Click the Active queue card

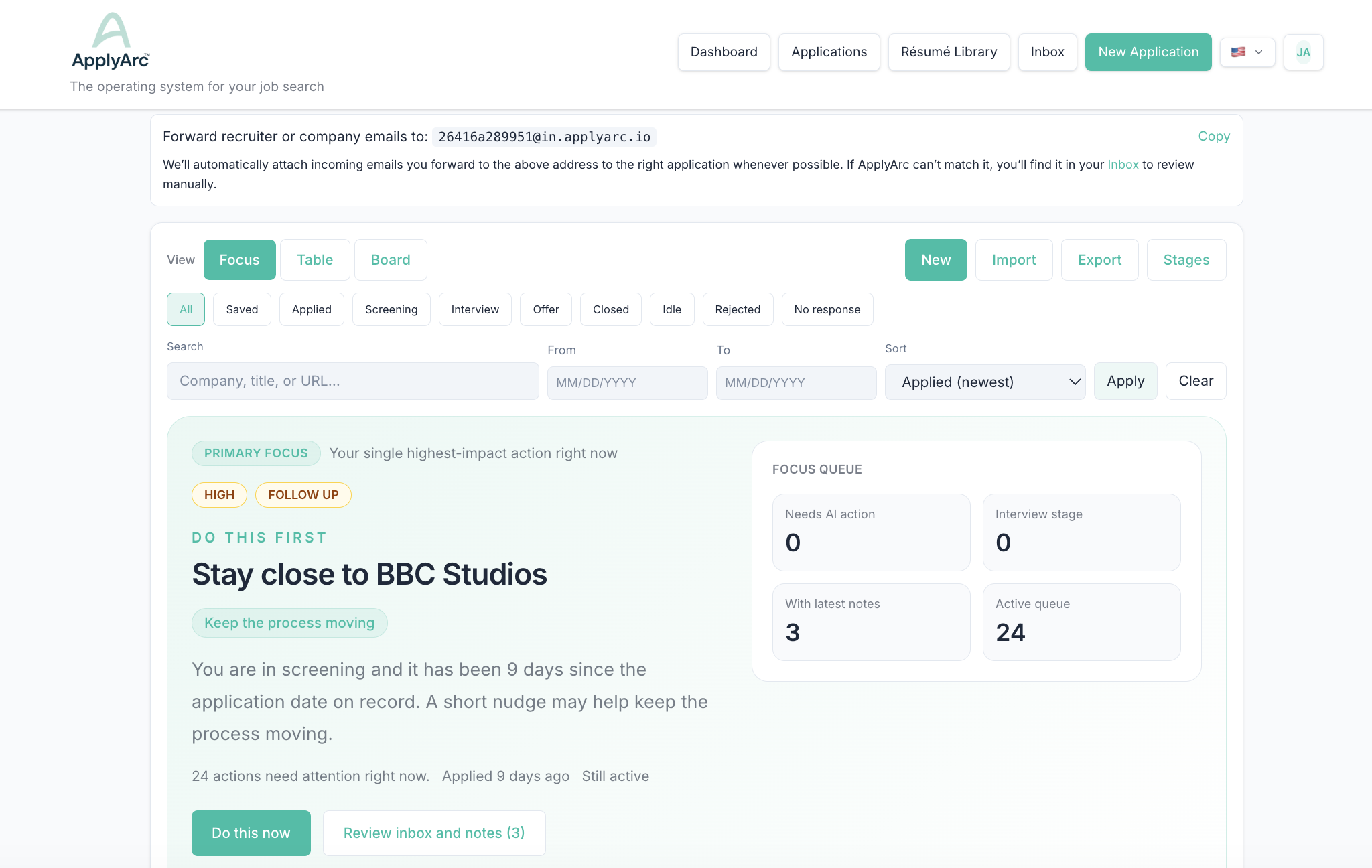coord(1081,622)
